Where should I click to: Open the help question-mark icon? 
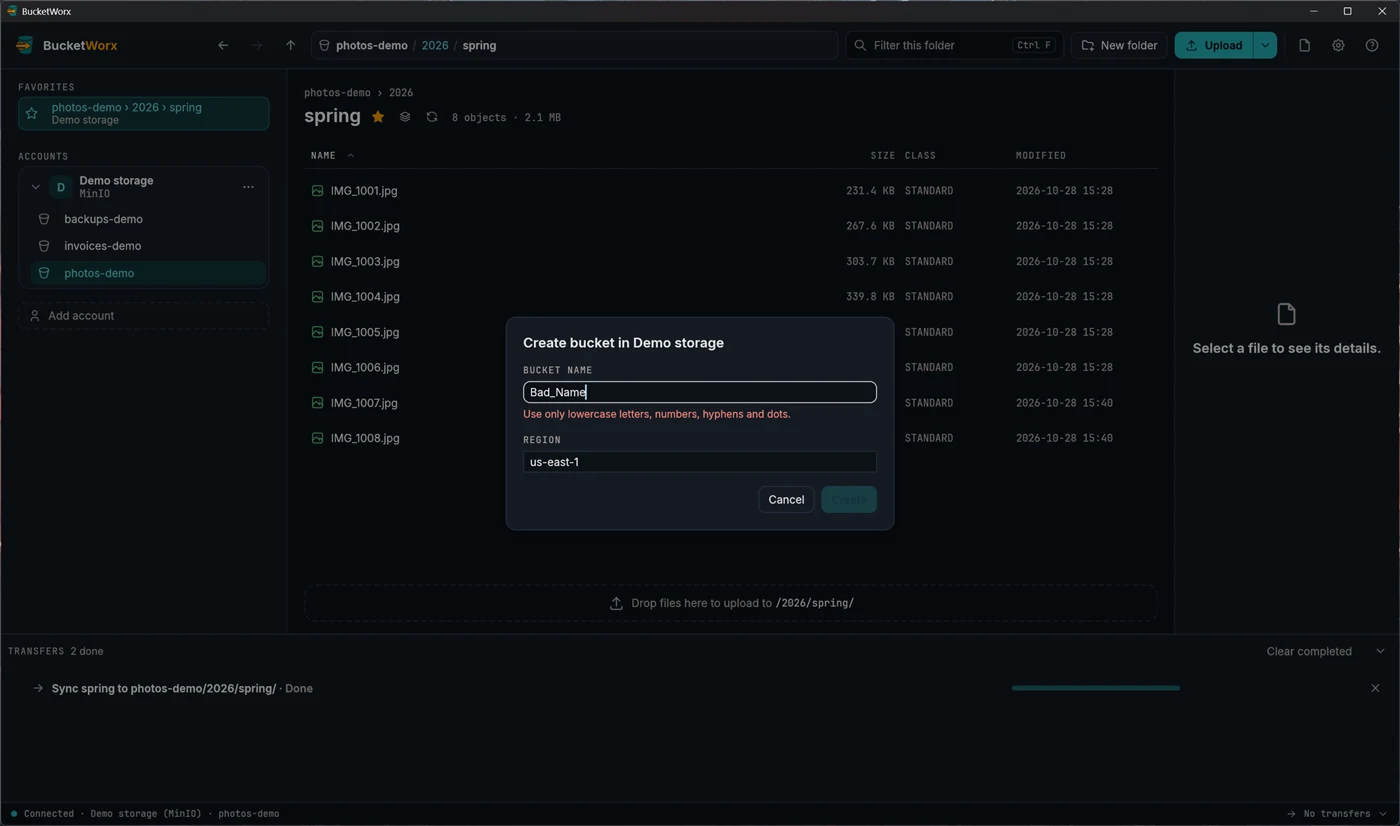point(1372,45)
